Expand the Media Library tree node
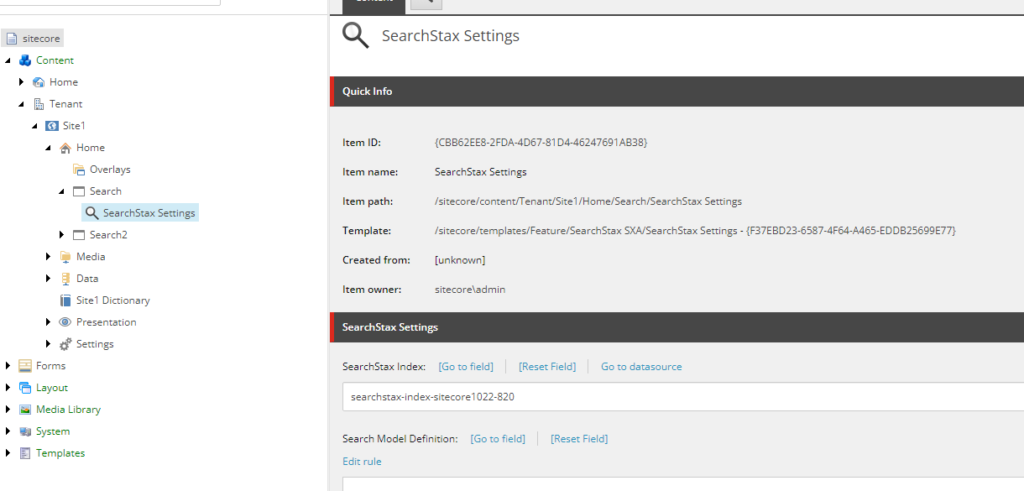The image size is (1024, 491). point(8,409)
